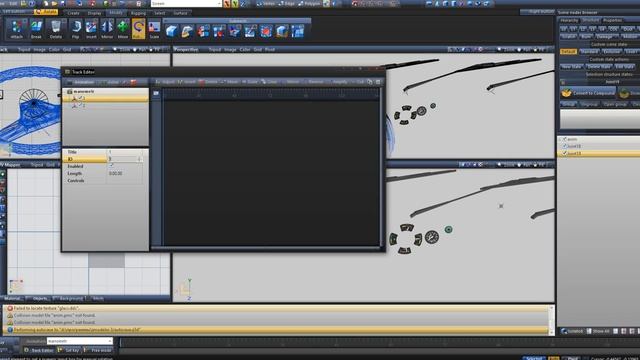640x360 pixels.
Task: Click the Free mode button
Action: pos(98,350)
